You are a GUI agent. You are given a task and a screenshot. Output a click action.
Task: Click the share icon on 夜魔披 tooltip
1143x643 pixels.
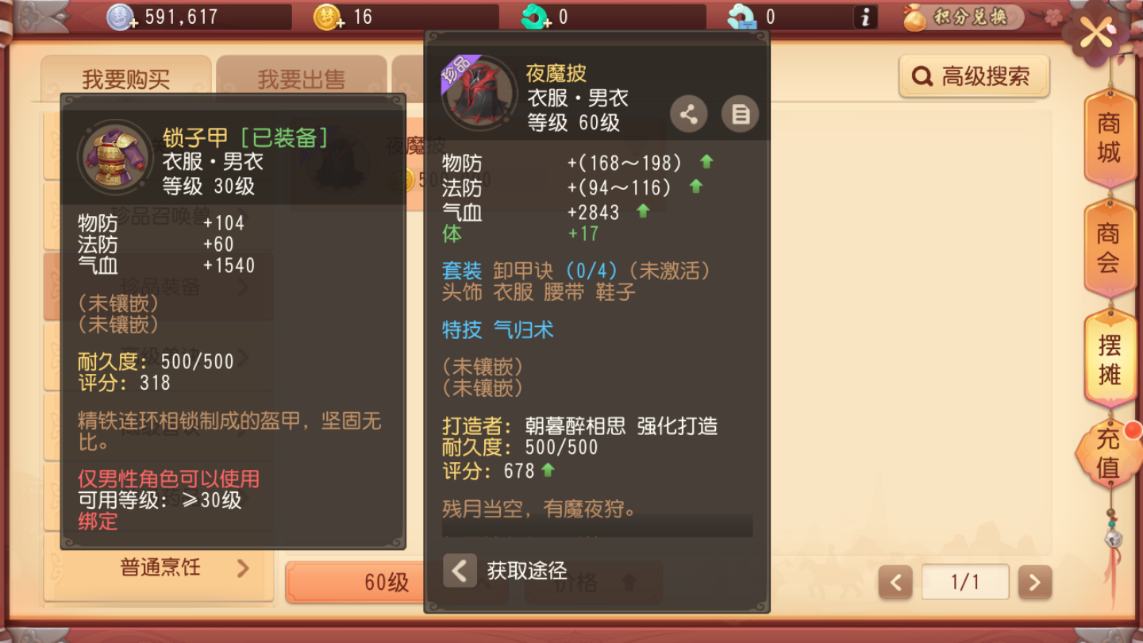[688, 114]
